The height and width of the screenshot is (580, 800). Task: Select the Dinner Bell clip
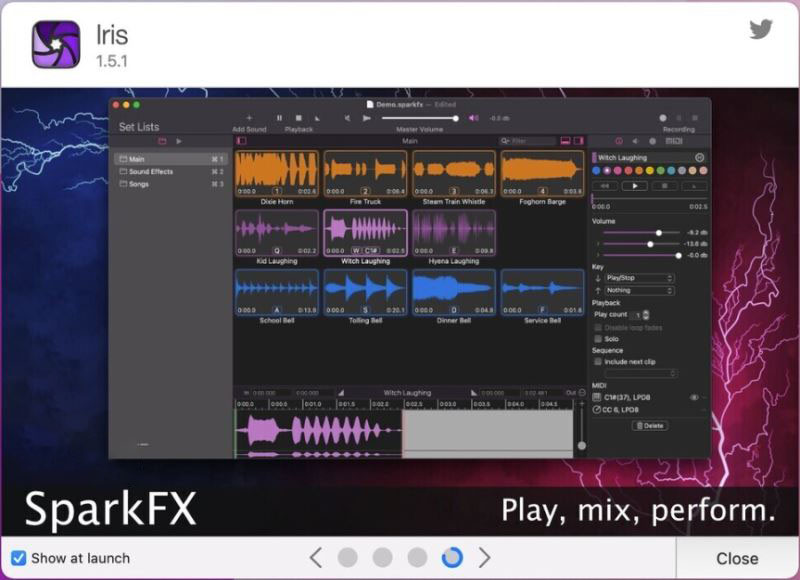pos(454,292)
